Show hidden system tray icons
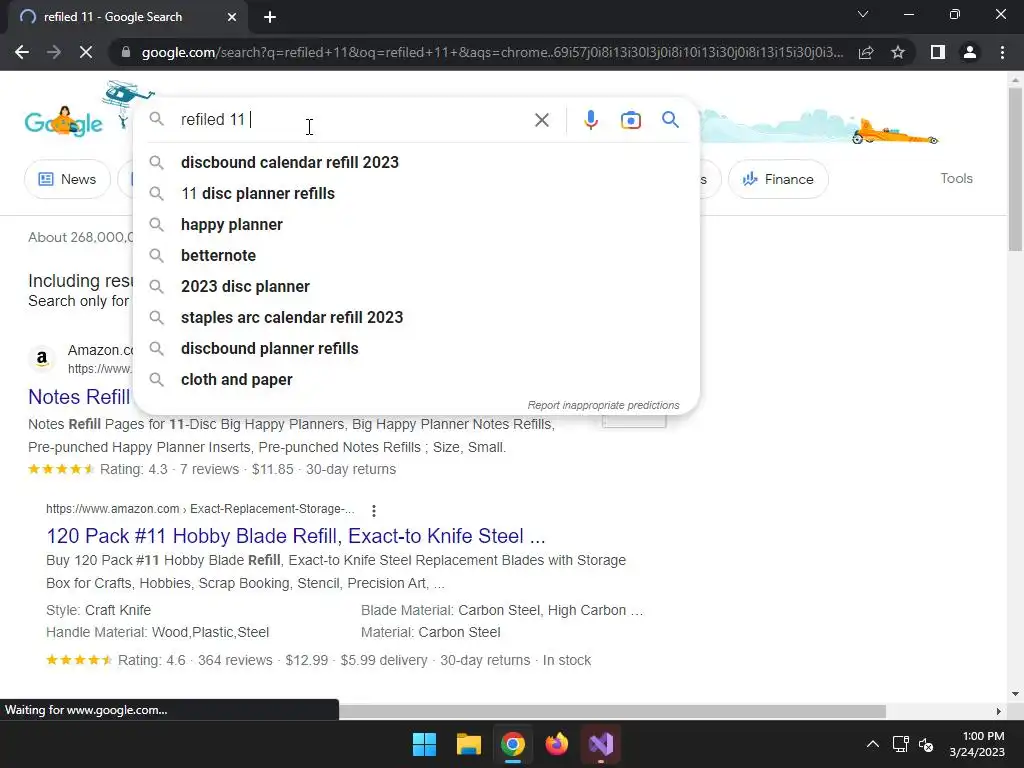1024x768 pixels. click(872, 744)
